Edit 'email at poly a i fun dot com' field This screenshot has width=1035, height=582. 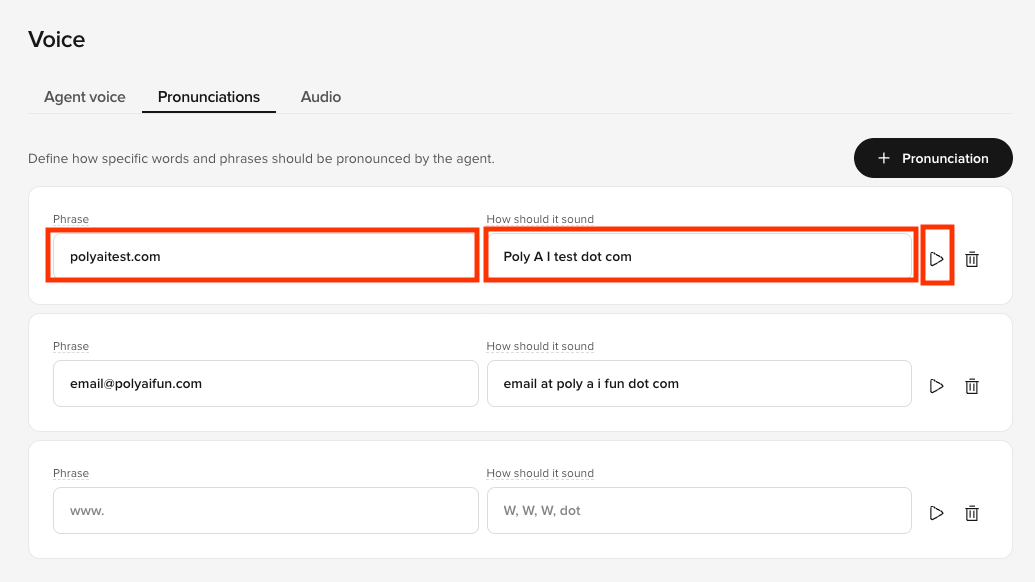tap(699, 383)
